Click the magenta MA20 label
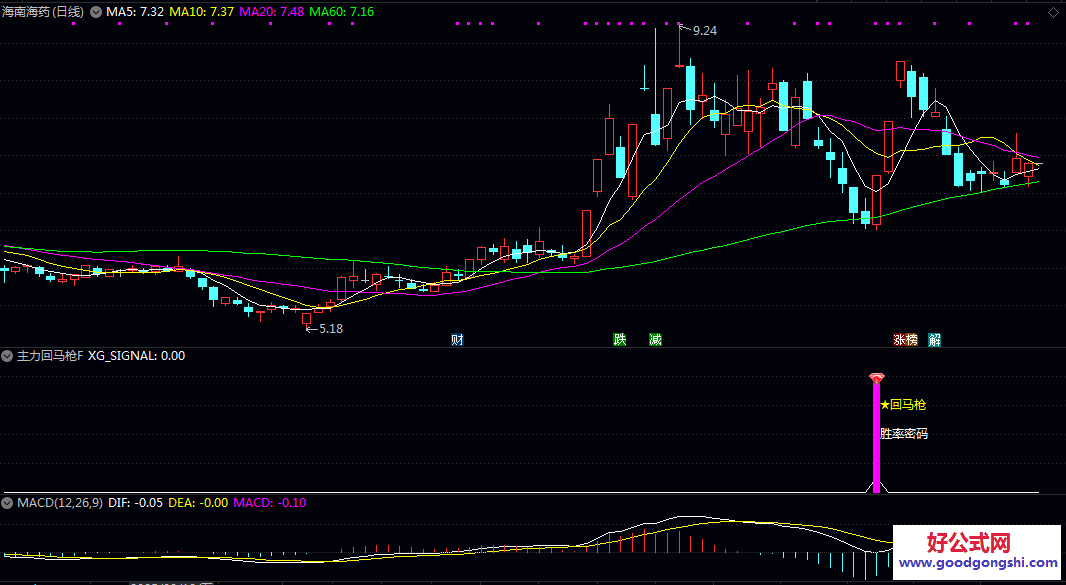This screenshot has width=1066, height=585. [x=272, y=11]
